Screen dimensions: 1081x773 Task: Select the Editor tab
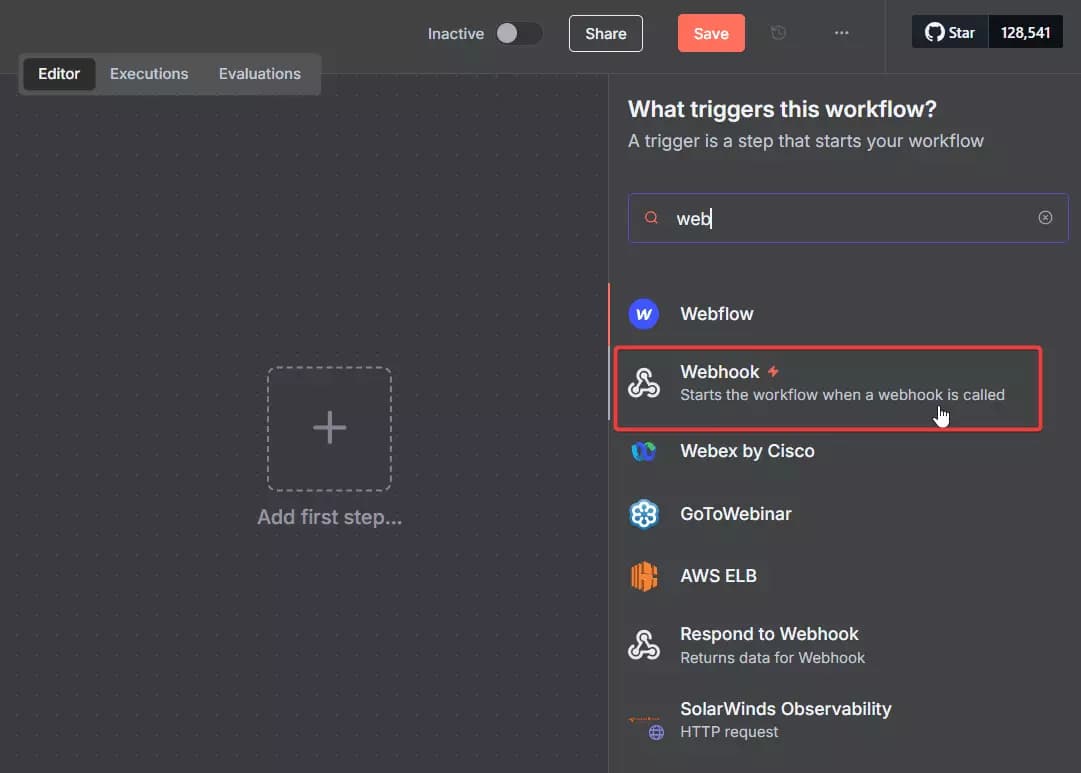click(58, 73)
